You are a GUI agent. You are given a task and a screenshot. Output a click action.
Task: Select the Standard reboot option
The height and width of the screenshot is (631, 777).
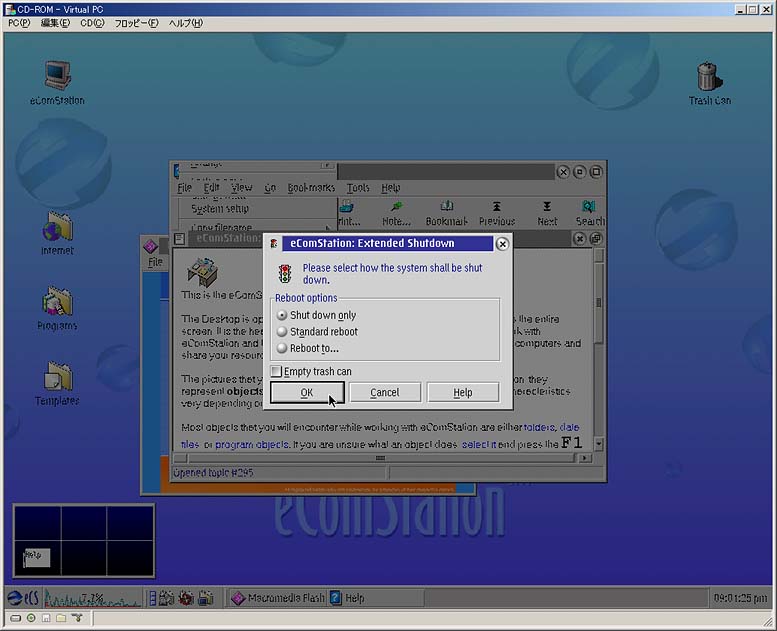click(x=317, y=332)
